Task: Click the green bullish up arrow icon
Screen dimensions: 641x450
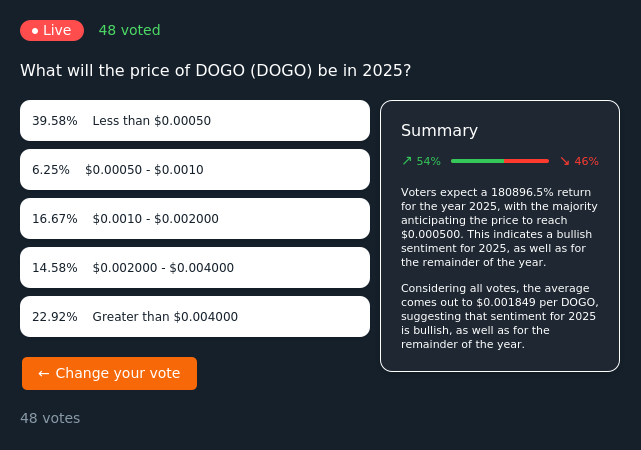Action: [x=407, y=160]
